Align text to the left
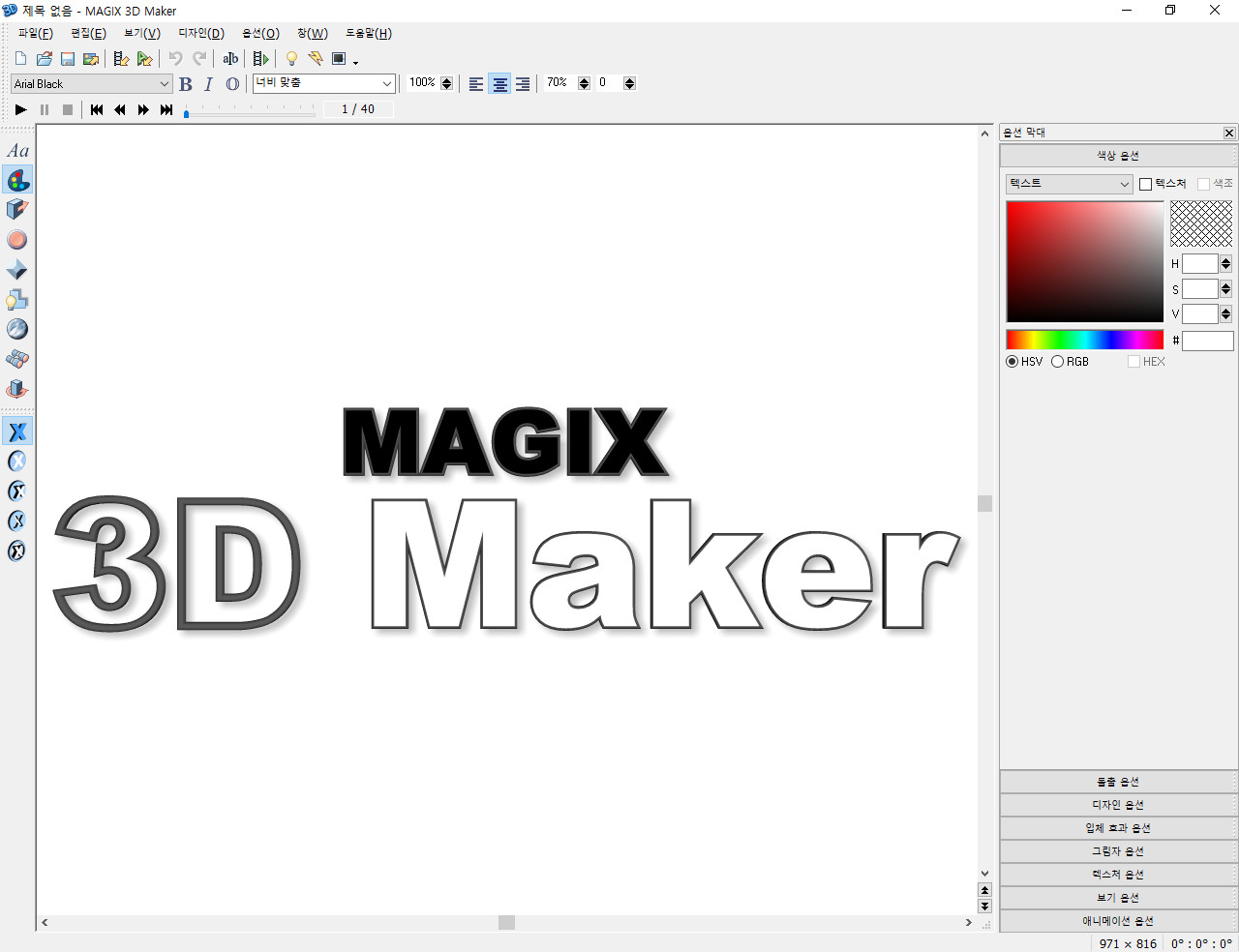Image resolution: width=1239 pixels, height=952 pixels. point(476,84)
